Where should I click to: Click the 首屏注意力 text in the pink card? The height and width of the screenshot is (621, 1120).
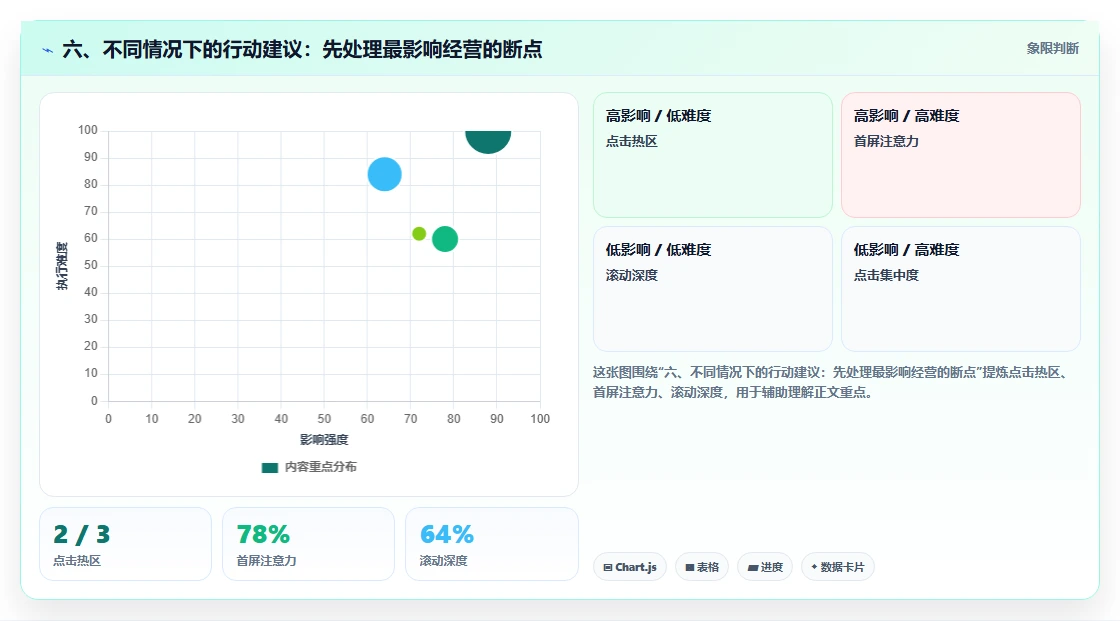(x=886, y=141)
